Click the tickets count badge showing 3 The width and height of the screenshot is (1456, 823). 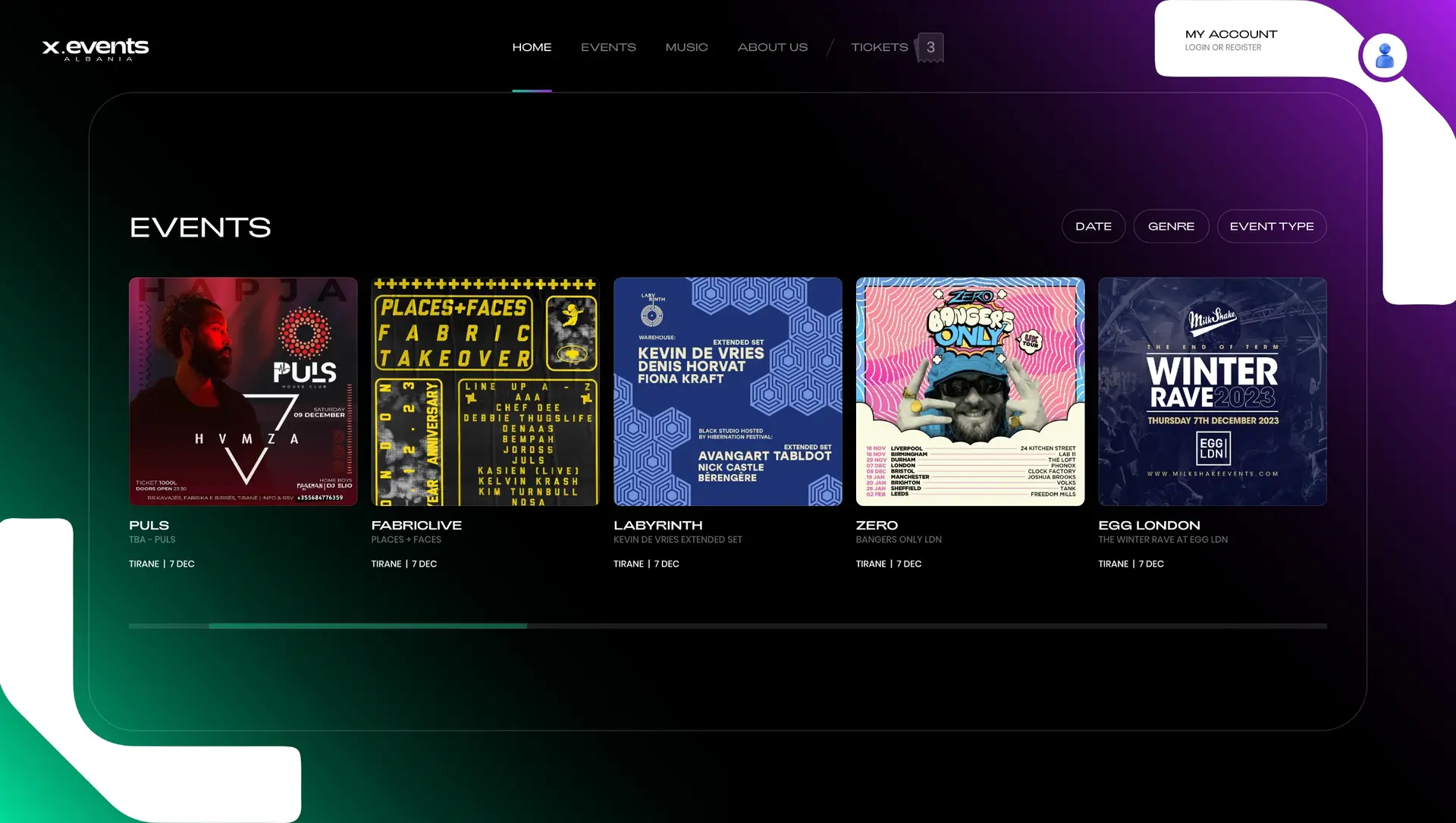click(930, 47)
